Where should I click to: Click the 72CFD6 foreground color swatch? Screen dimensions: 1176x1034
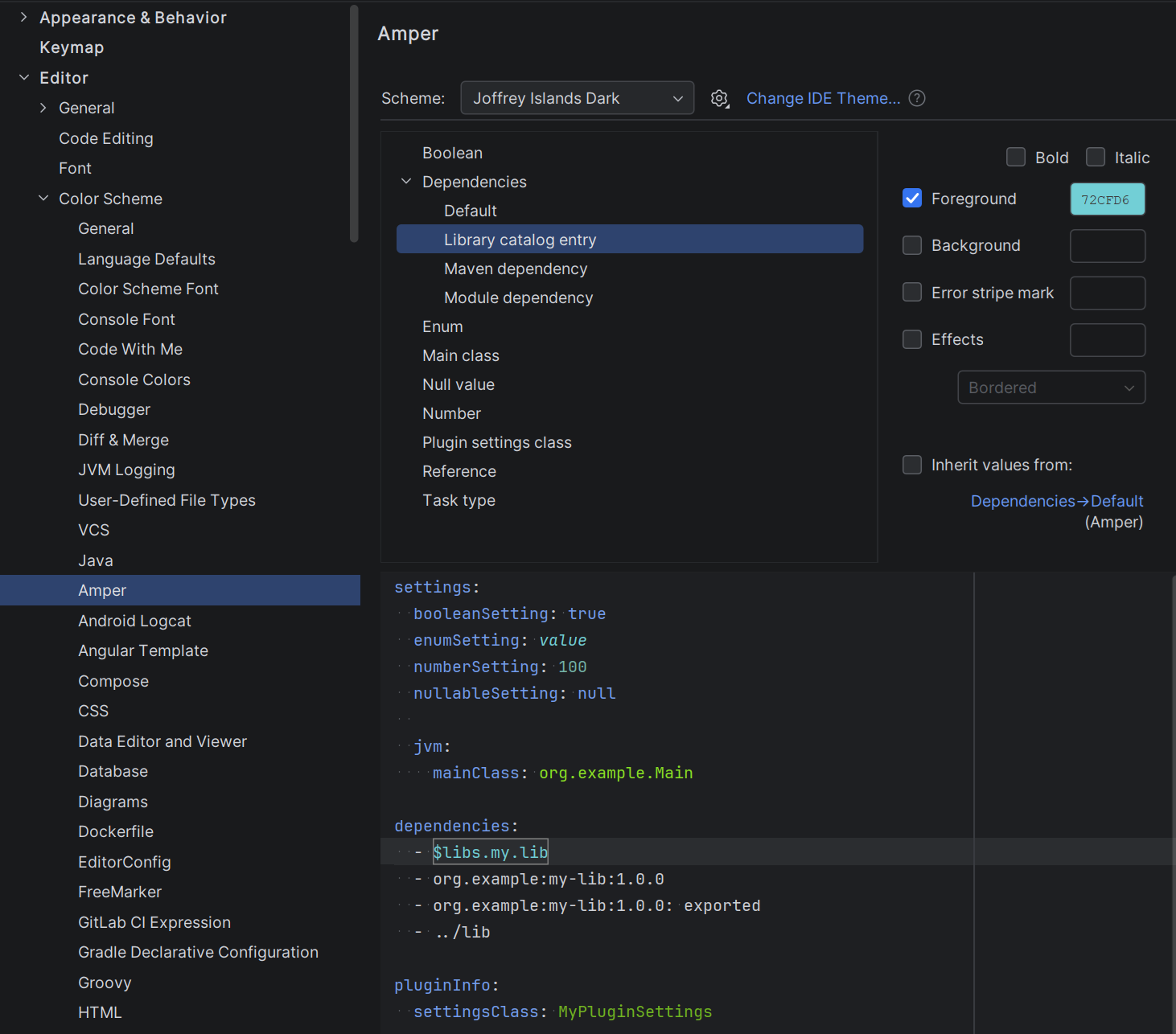[x=1107, y=199]
